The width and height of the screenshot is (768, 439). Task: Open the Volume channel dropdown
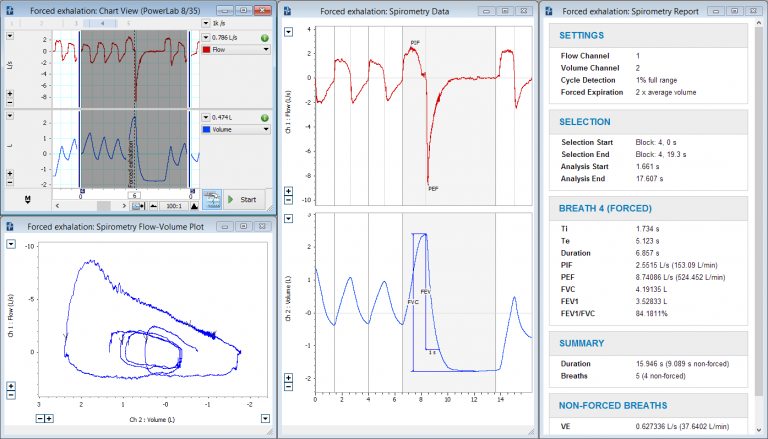pyautogui.click(x=266, y=129)
